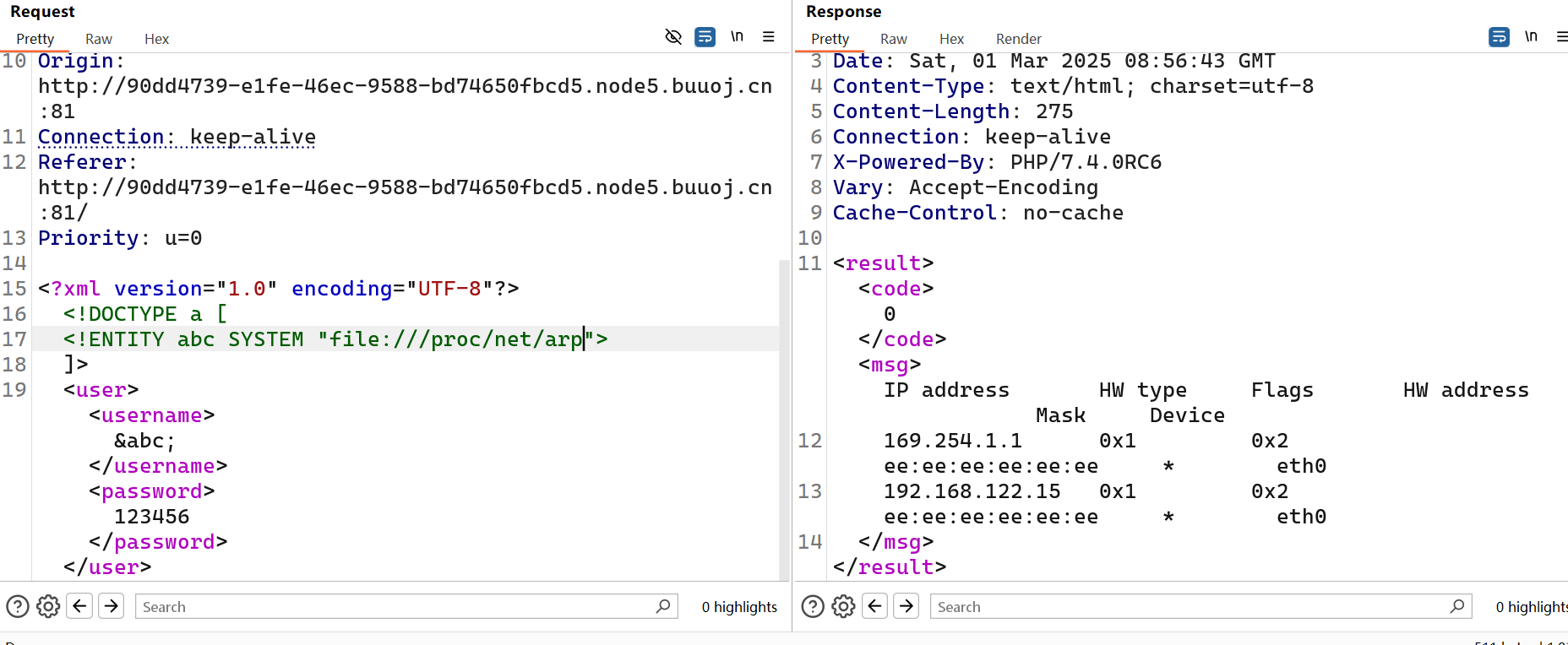
Task: Go to next match in Response search
Action: tap(906, 605)
